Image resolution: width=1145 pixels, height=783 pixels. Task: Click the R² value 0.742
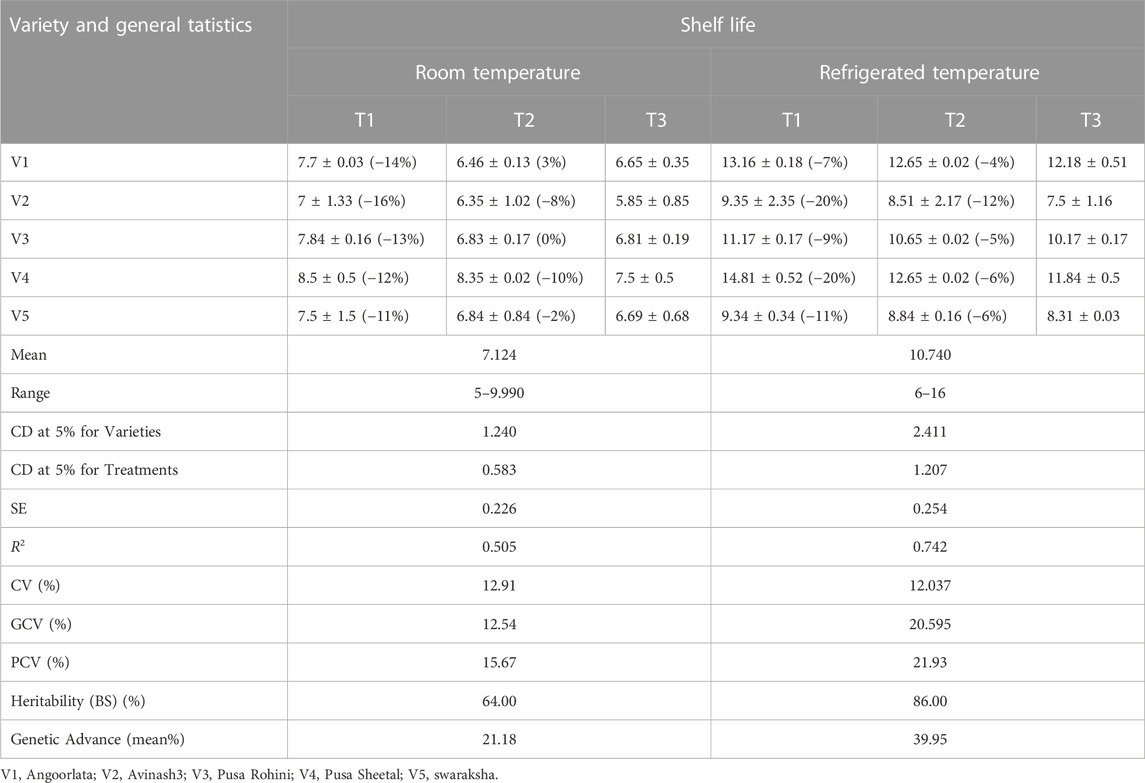coord(926,546)
